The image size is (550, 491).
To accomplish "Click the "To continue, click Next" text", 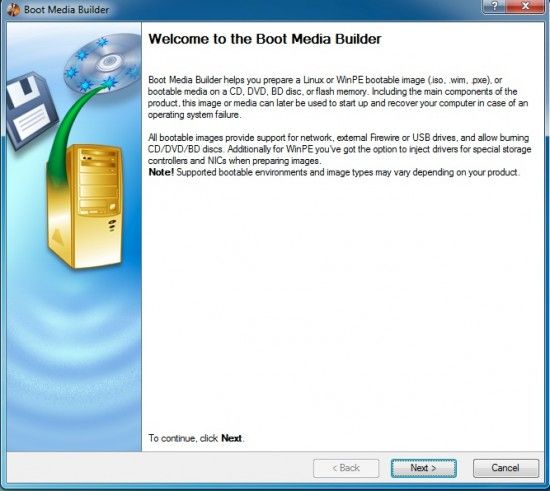I will pos(196,438).
